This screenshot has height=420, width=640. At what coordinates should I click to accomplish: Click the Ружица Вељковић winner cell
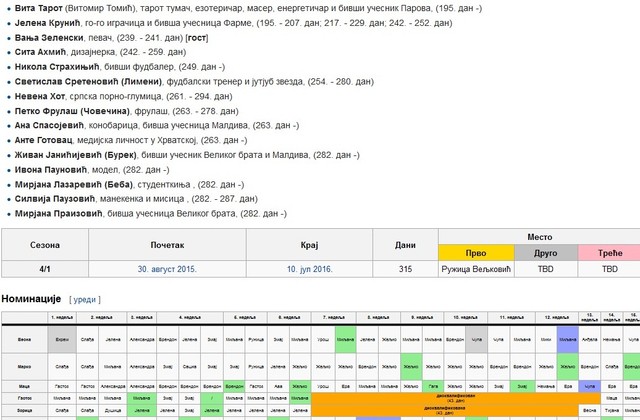click(476, 269)
